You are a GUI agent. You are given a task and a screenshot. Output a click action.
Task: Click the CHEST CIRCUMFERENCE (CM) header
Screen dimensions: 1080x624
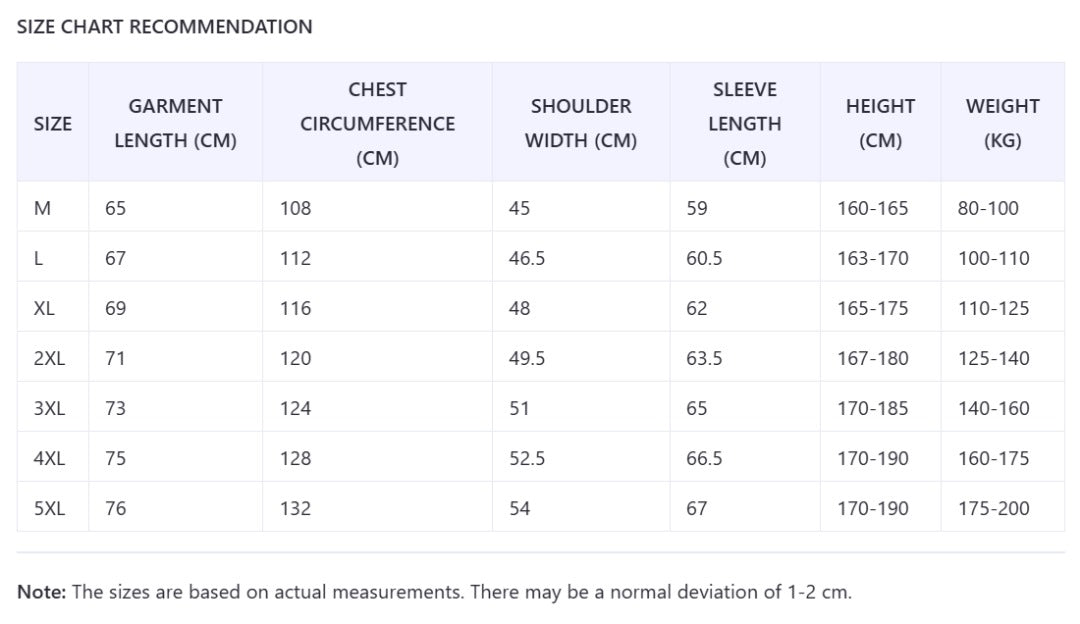[377, 123]
